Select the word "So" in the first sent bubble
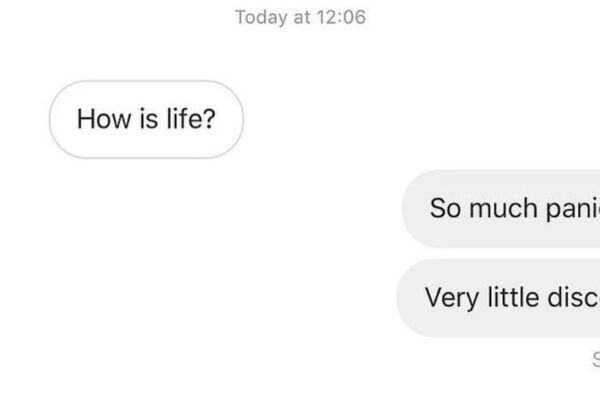The image size is (600, 399). [445, 208]
